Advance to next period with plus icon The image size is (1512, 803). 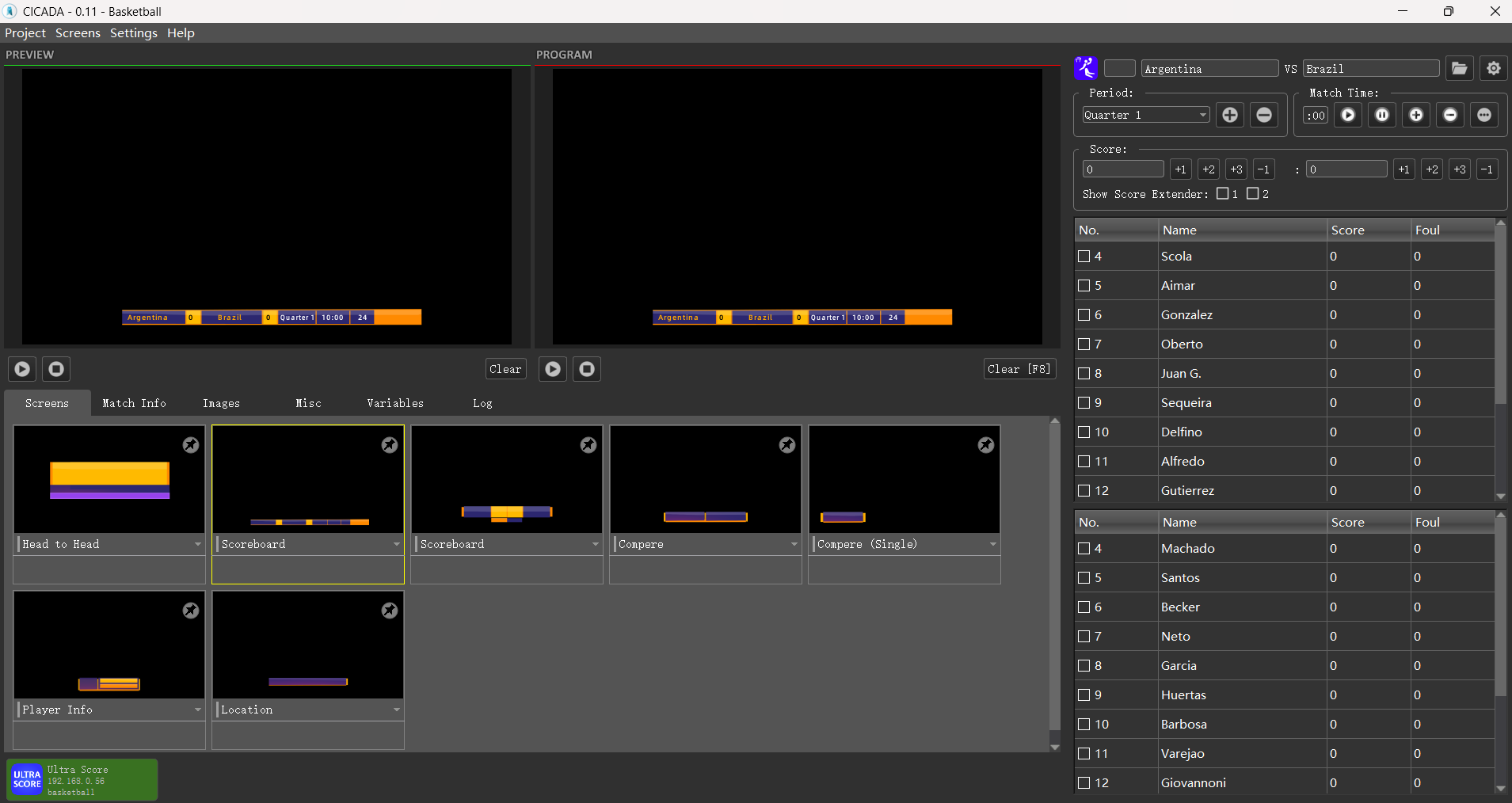point(1230,116)
